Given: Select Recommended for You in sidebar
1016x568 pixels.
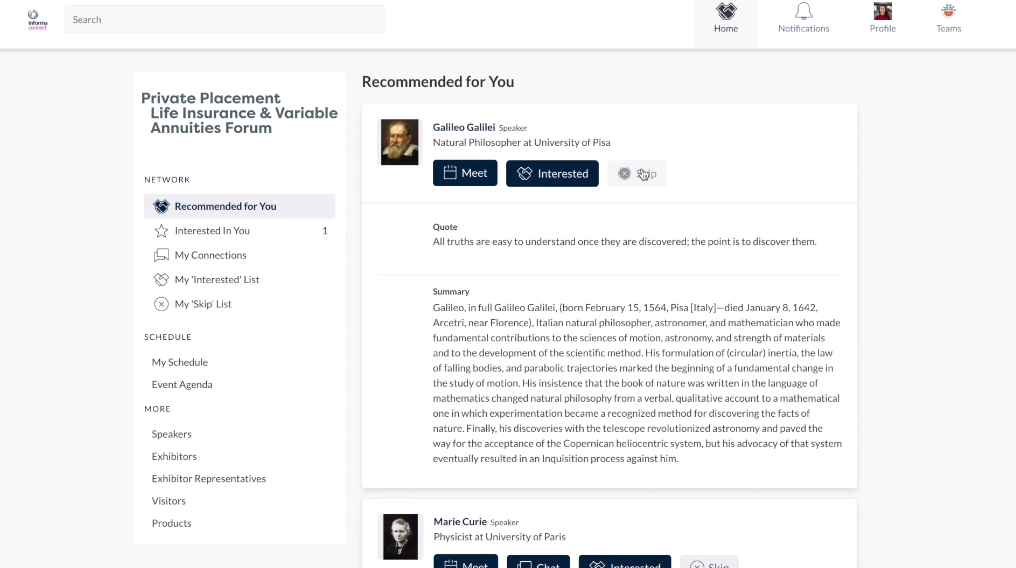Looking at the screenshot, I should (x=225, y=207).
